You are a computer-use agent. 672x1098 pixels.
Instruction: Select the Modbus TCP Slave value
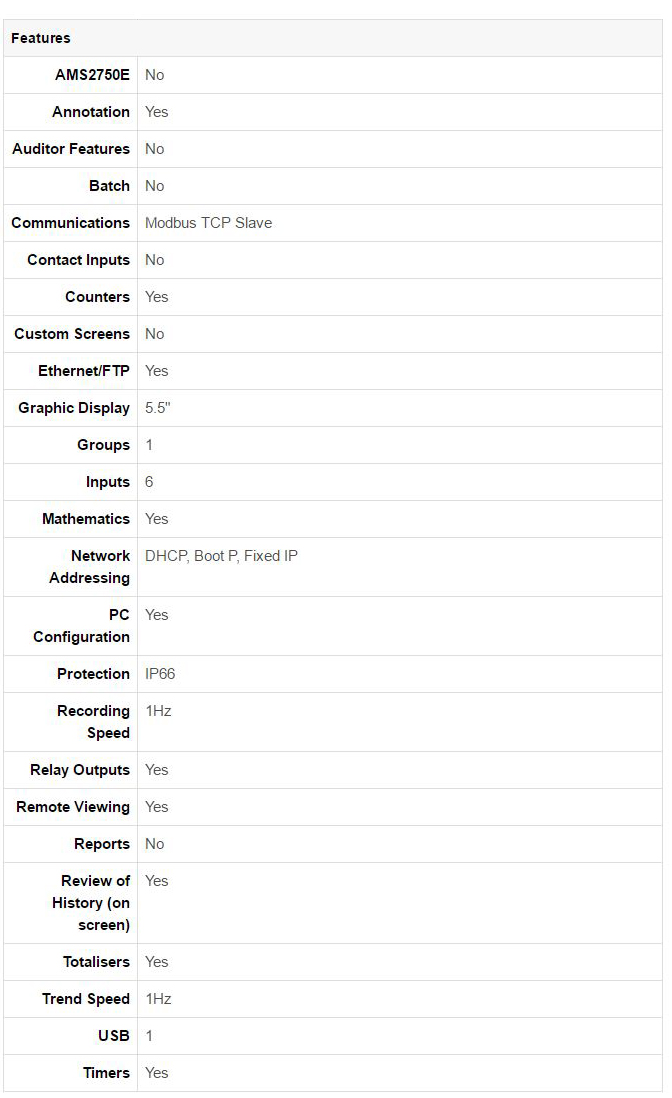pos(209,223)
